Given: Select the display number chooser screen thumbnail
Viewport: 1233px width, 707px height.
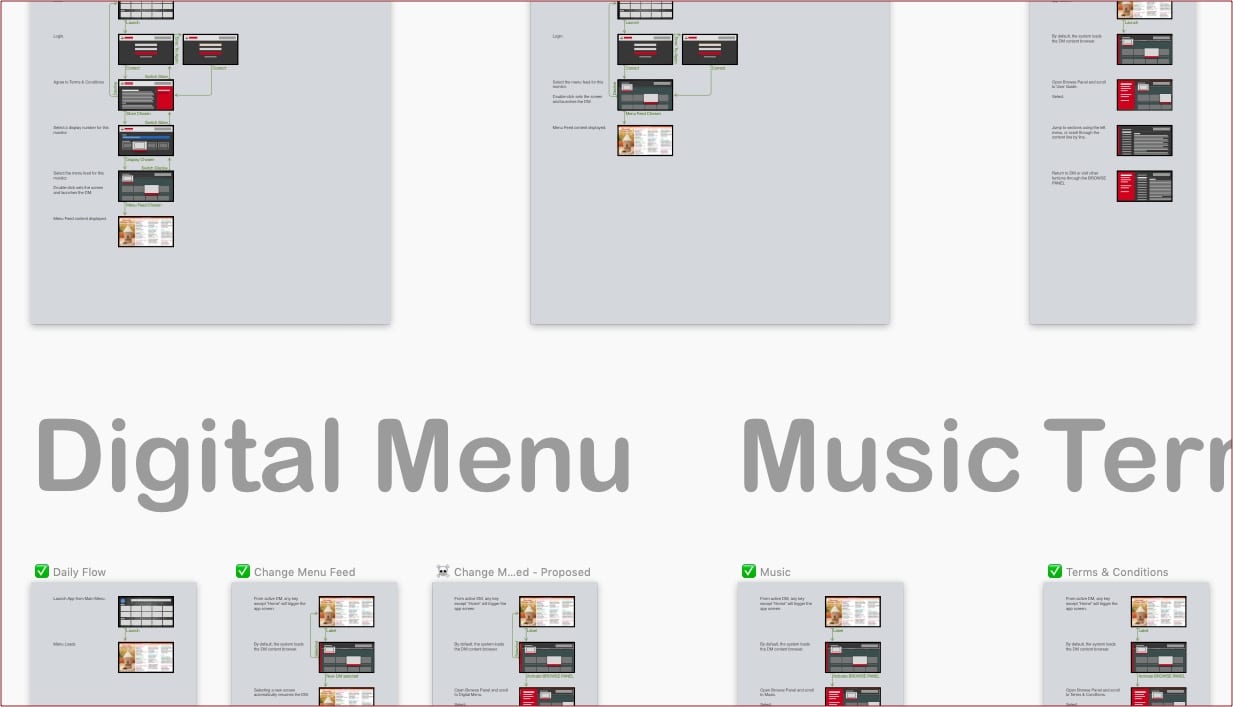Looking at the screenshot, I should pos(146,140).
